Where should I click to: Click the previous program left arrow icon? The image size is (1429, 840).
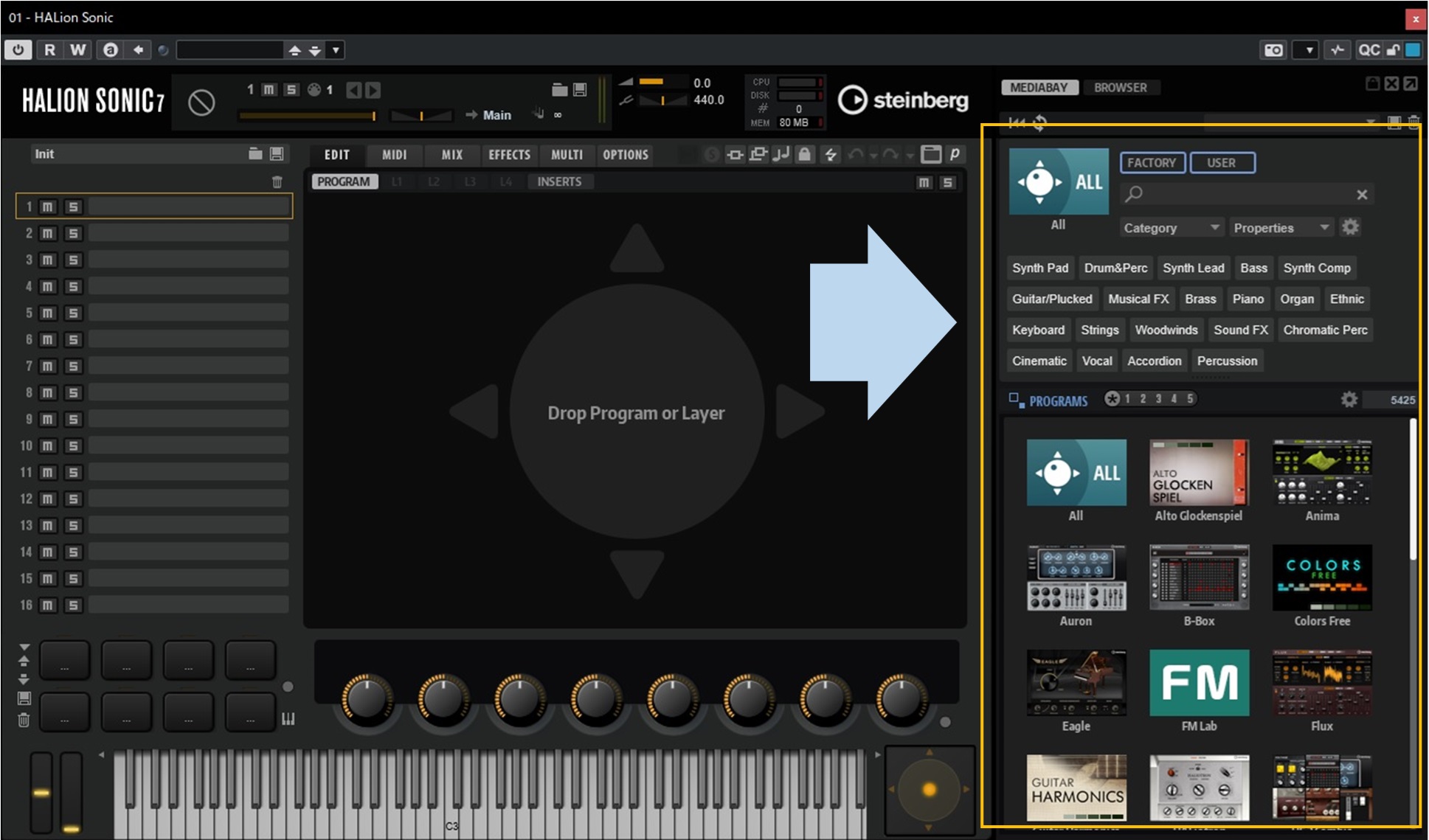354,90
